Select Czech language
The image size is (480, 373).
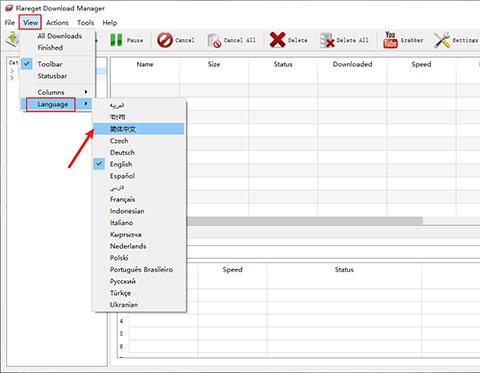[x=139, y=141]
